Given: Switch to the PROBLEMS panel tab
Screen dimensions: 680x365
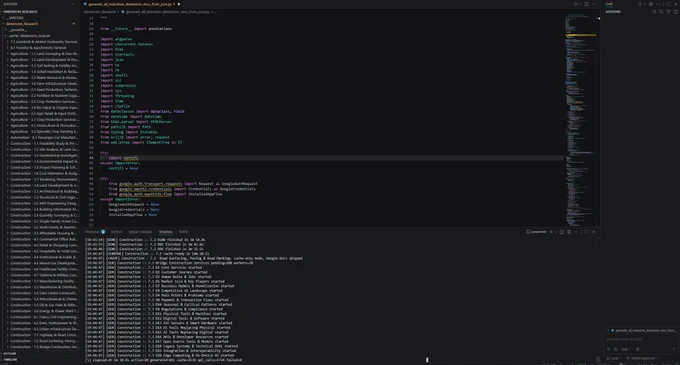Looking at the screenshot, I should 95,232.
